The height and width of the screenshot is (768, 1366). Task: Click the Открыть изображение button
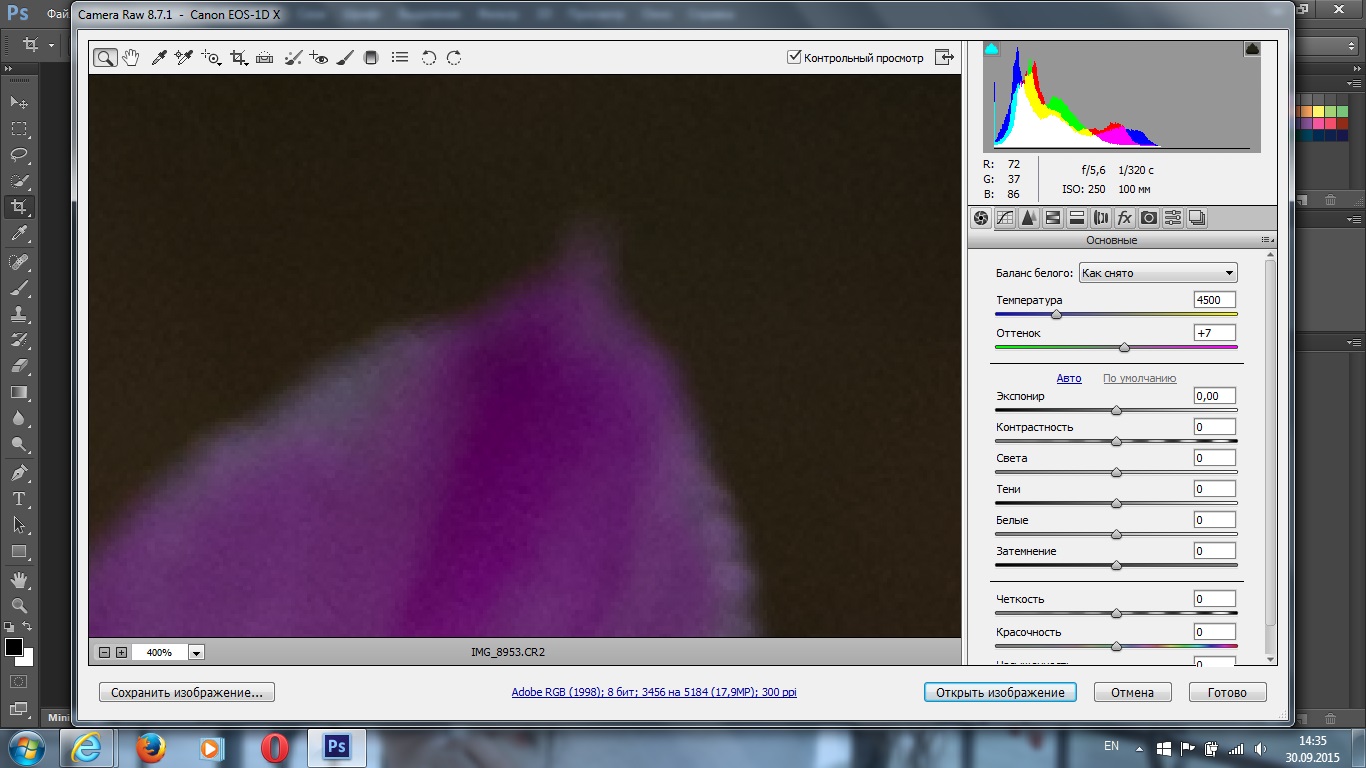click(1000, 692)
